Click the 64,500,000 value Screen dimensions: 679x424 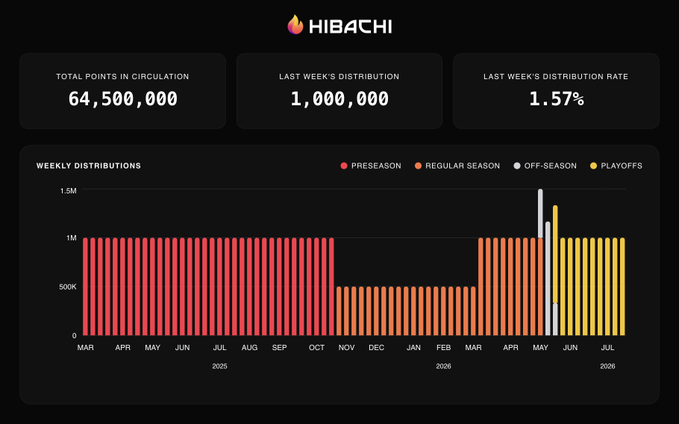point(123,99)
